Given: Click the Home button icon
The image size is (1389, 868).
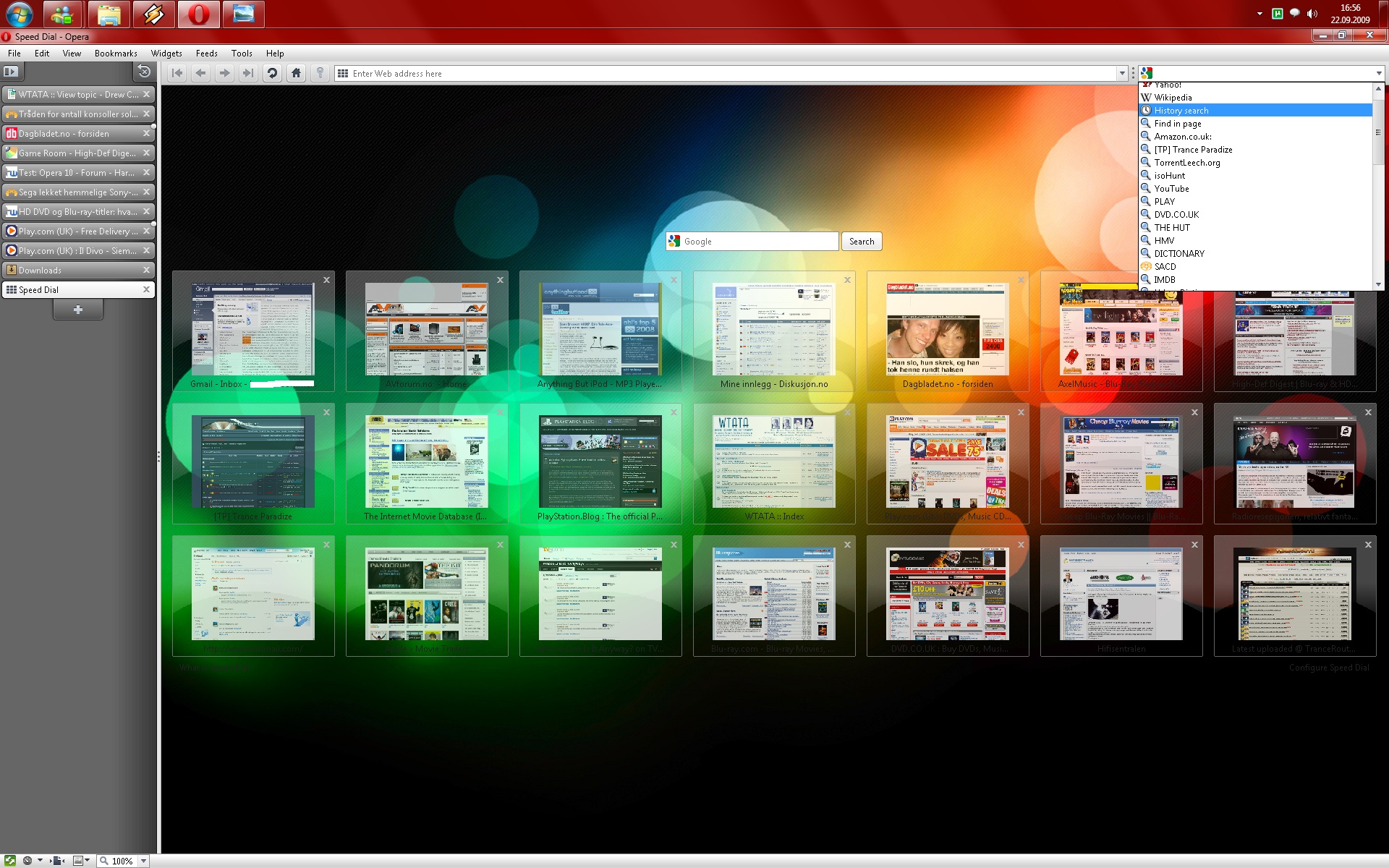Looking at the screenshot, I should tap(296, 73).
